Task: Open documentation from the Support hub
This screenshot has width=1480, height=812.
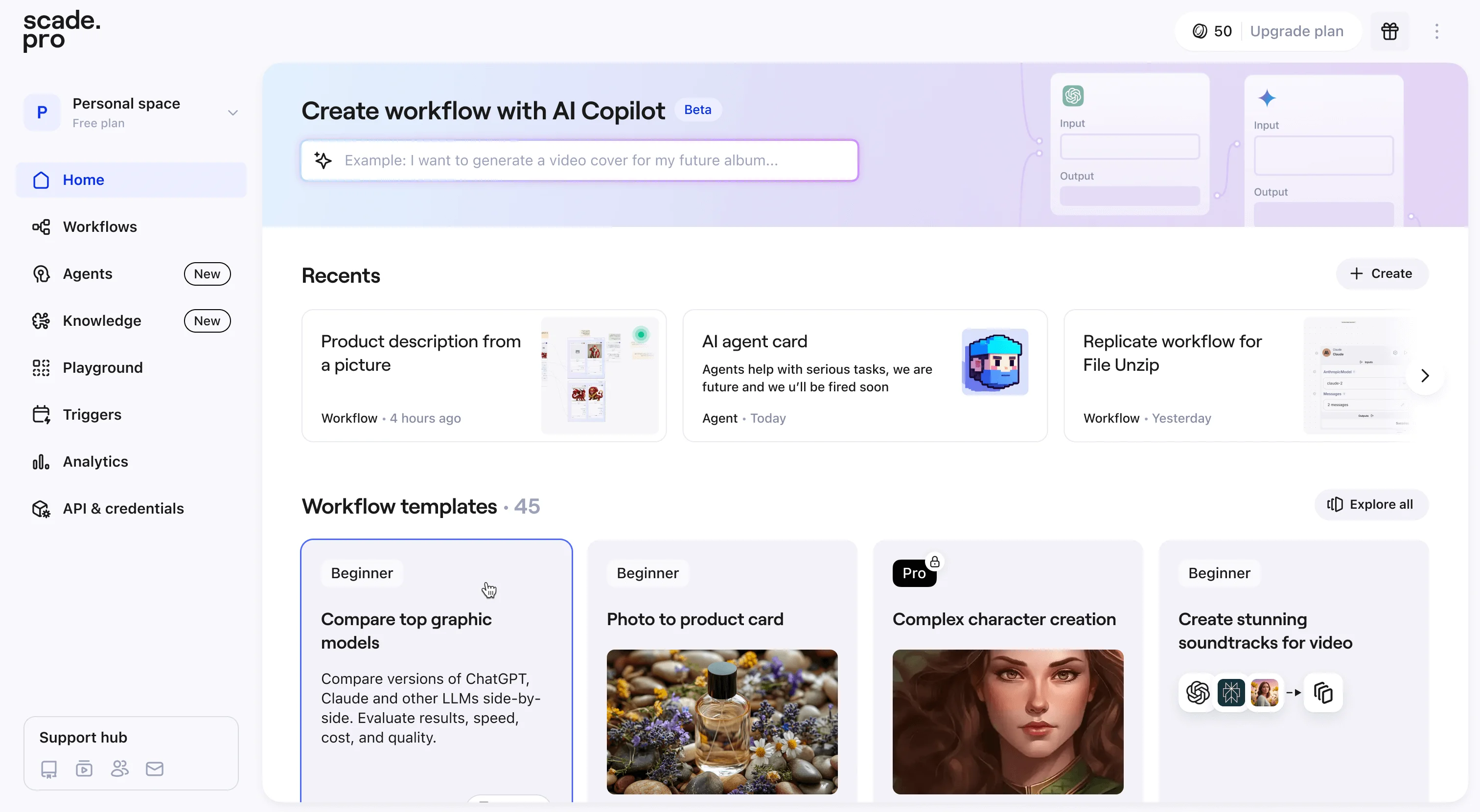Action: pos(48,769)
